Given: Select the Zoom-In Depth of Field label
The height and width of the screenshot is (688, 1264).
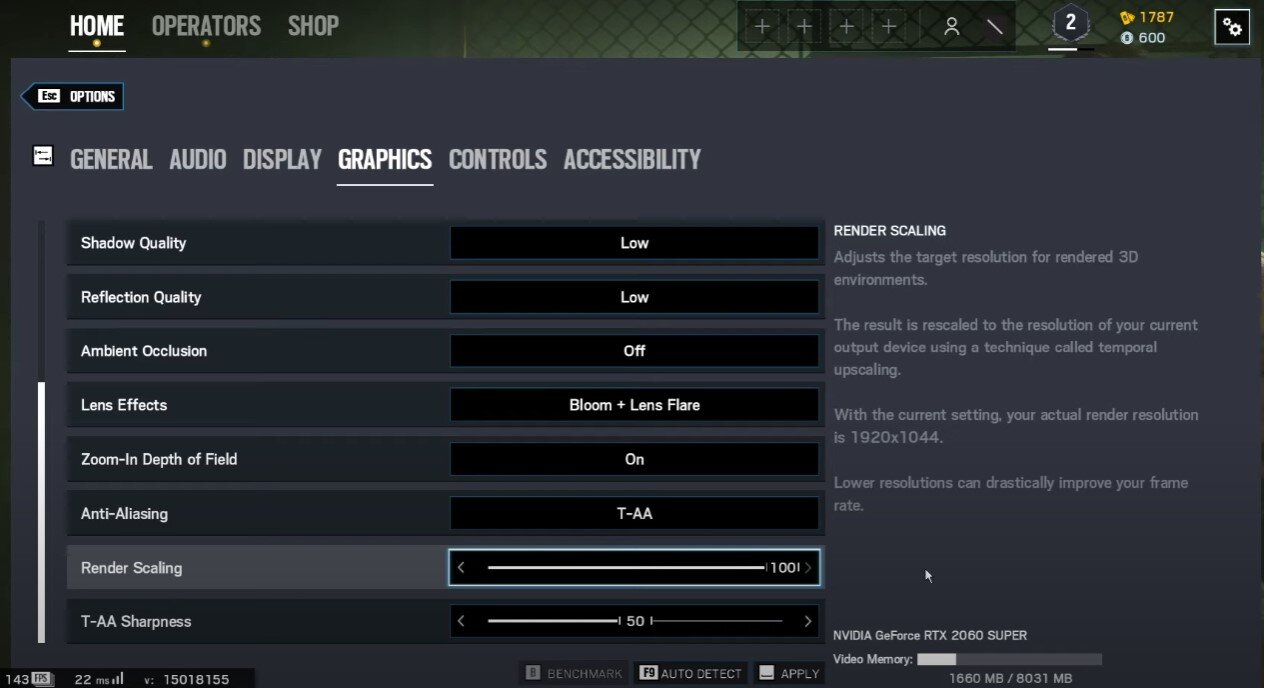Looking at the screenshot, I should pos(159,459).
